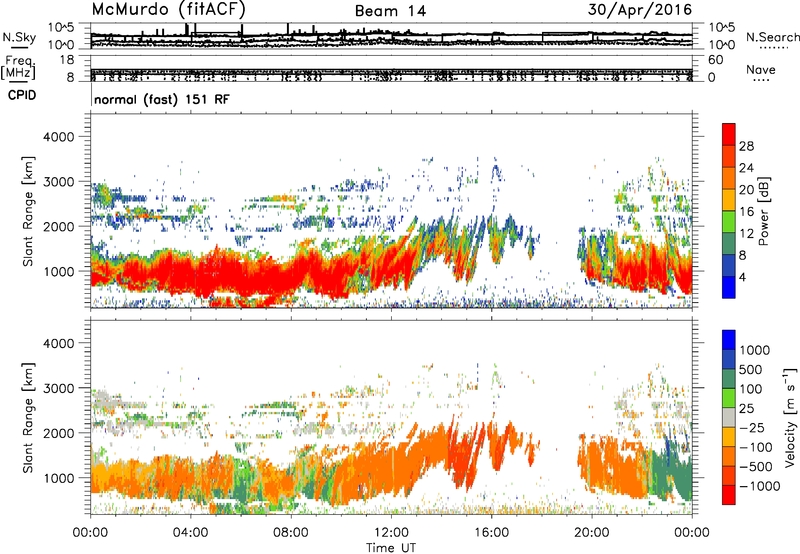800x554 pixels.
Task: Click the 'Slant Range [km]' label of the velocity panel
Action: [x=28, y=417]
